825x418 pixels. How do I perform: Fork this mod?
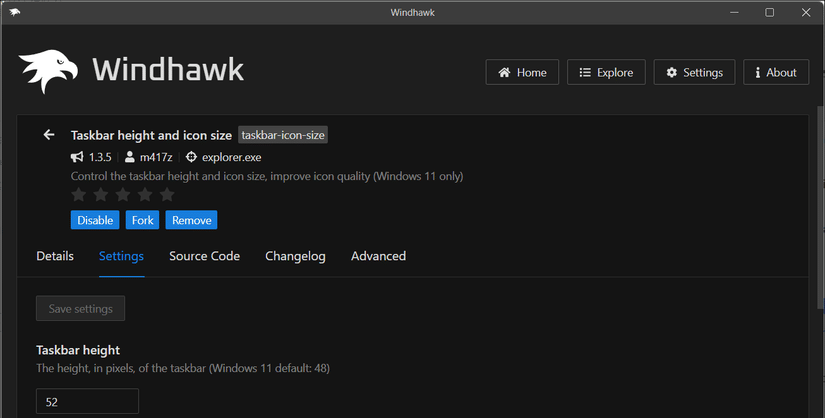[x=142, y=220]
